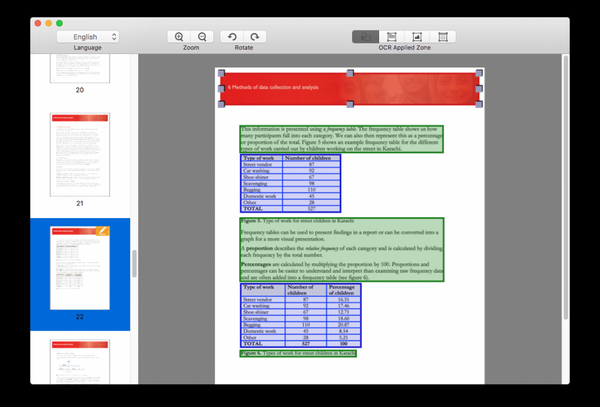Click the '5.21' cell in the percentage column
600x407 pixels.
click(343, 337)
